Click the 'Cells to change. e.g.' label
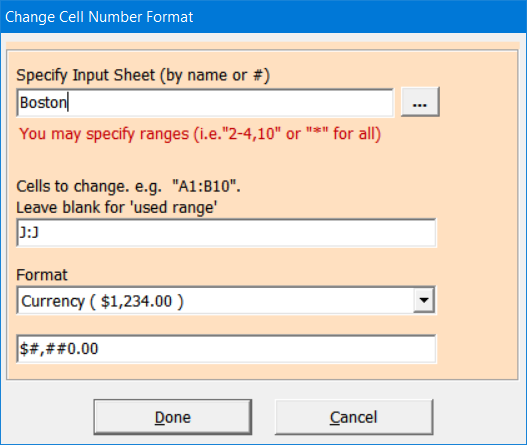527x445 pixels. coord(128,186)
